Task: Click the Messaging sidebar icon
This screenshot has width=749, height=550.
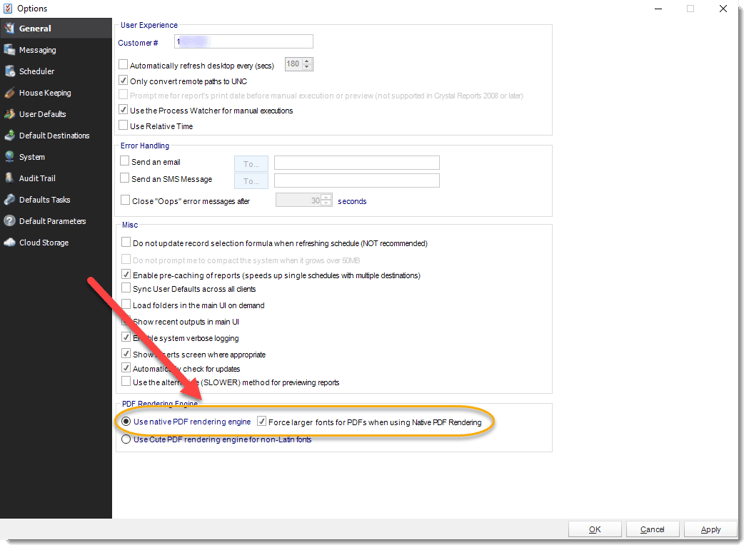Action: (9, 50)
